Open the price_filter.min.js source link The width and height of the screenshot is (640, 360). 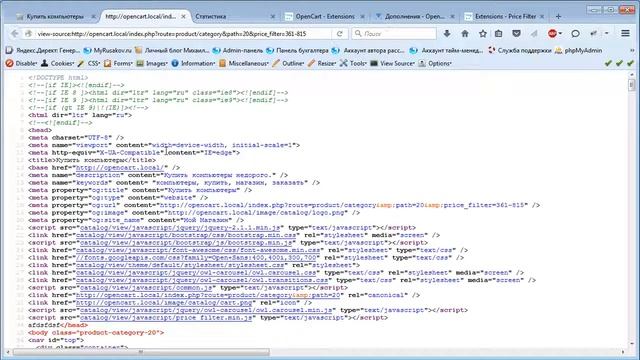coord(166,318)
